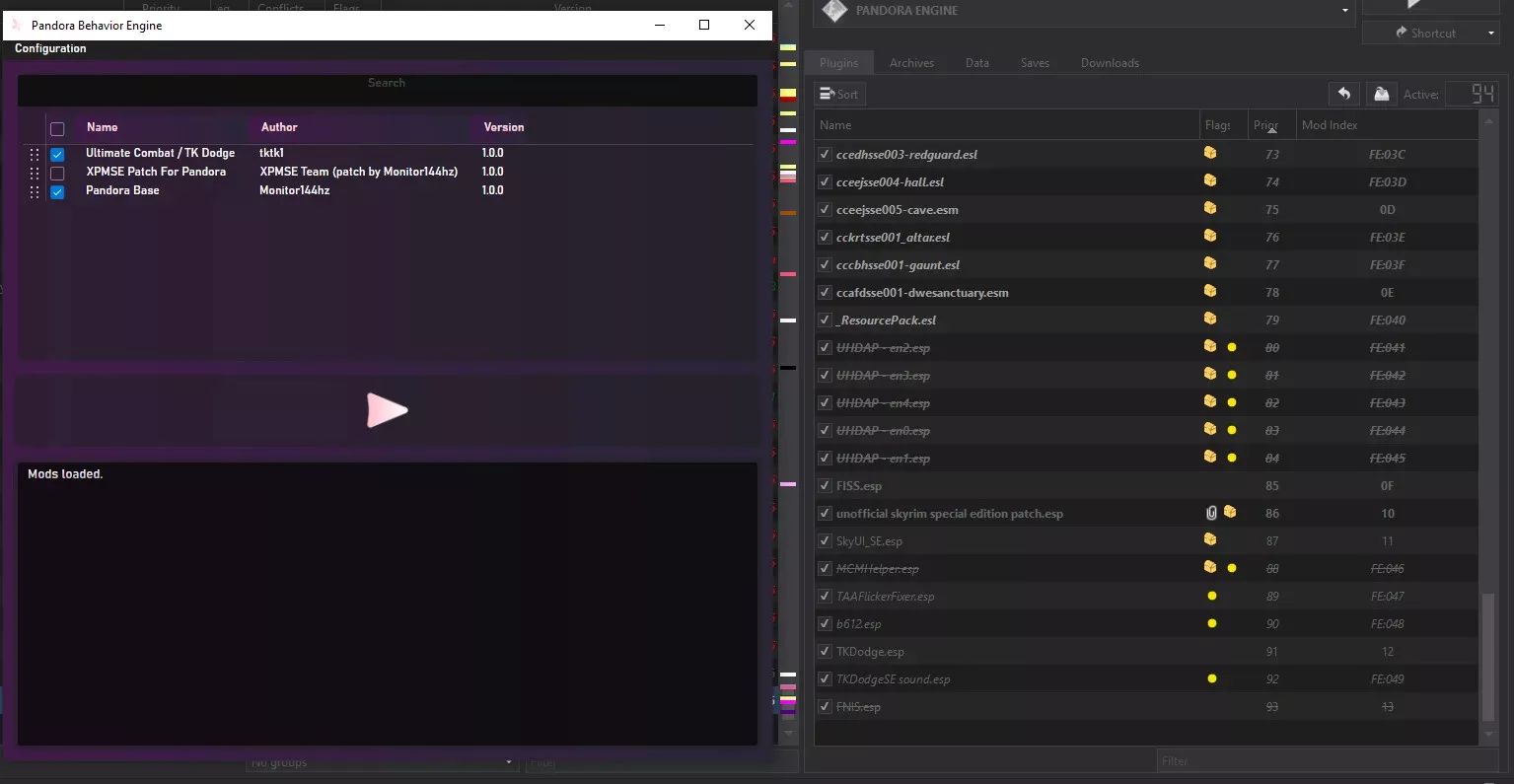1514x784 pixels.
Task: Click the plugin list vertical scrollbar thumb
Action: coord(1489,658)
